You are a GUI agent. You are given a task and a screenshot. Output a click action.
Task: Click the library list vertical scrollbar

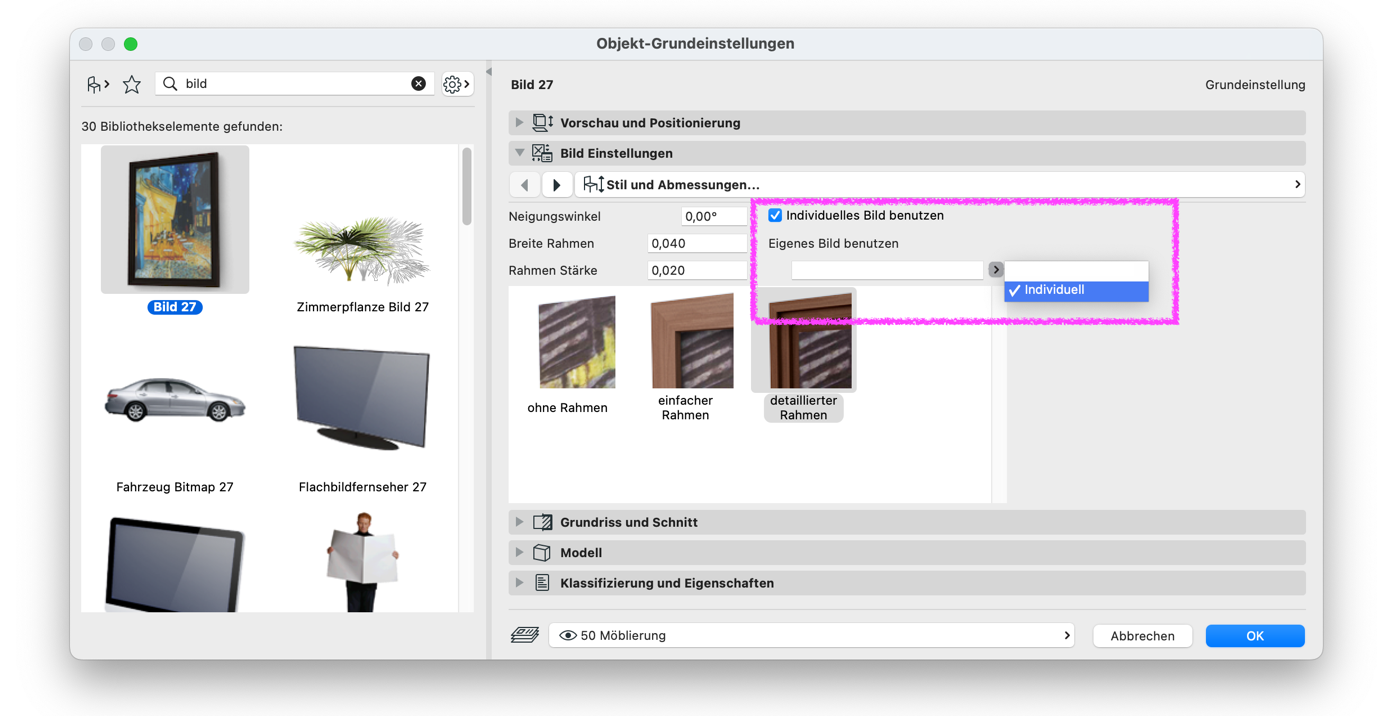coord(466,188)
